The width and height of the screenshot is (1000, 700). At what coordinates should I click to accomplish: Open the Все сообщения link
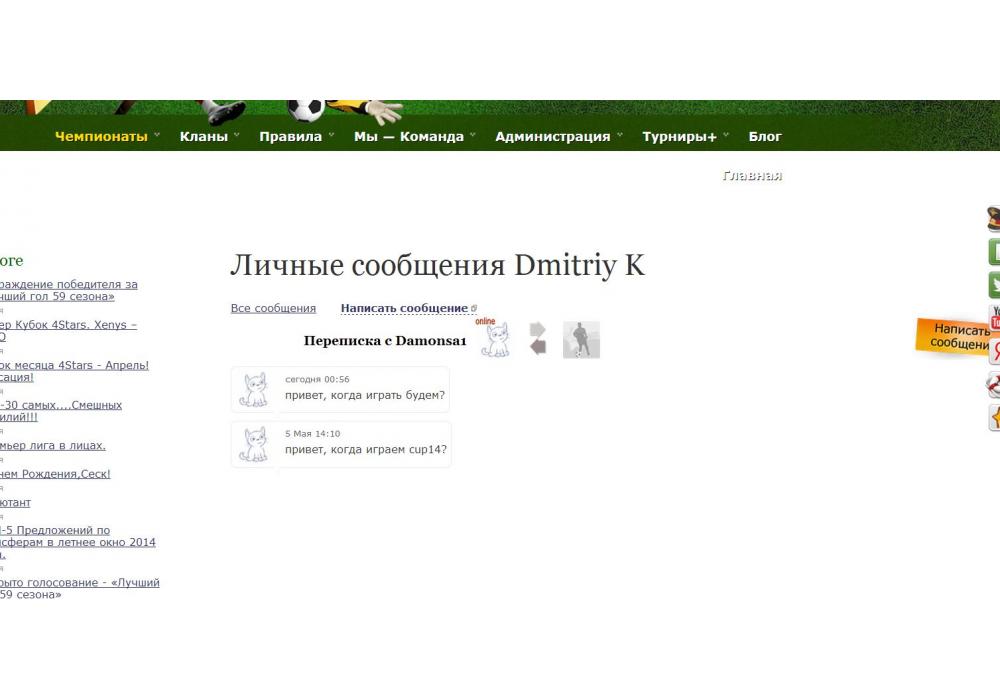(x=273, y=308)
